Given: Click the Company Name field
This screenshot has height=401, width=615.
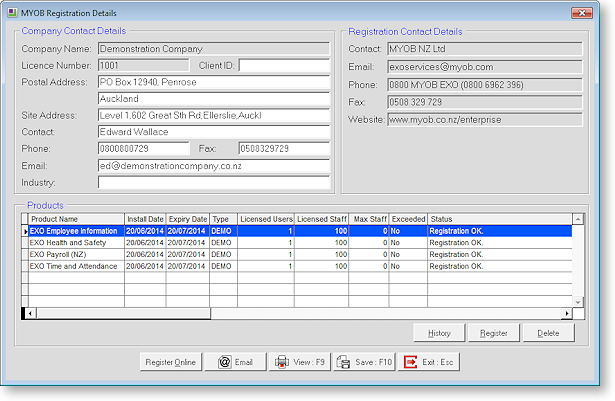Looking at the screenshot, I should pyautogui.click(x=214, y=49).
